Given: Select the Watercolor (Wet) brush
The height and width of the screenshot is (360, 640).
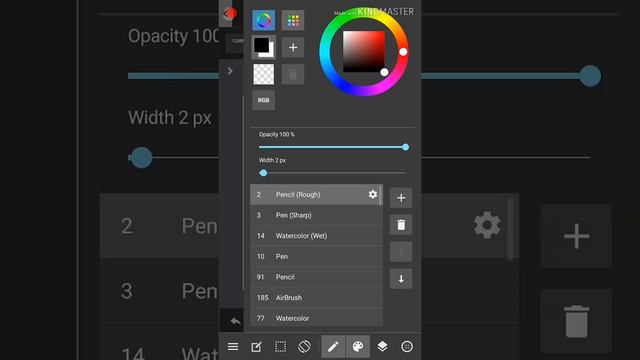Looking at the screenshot, I should 316,236.
